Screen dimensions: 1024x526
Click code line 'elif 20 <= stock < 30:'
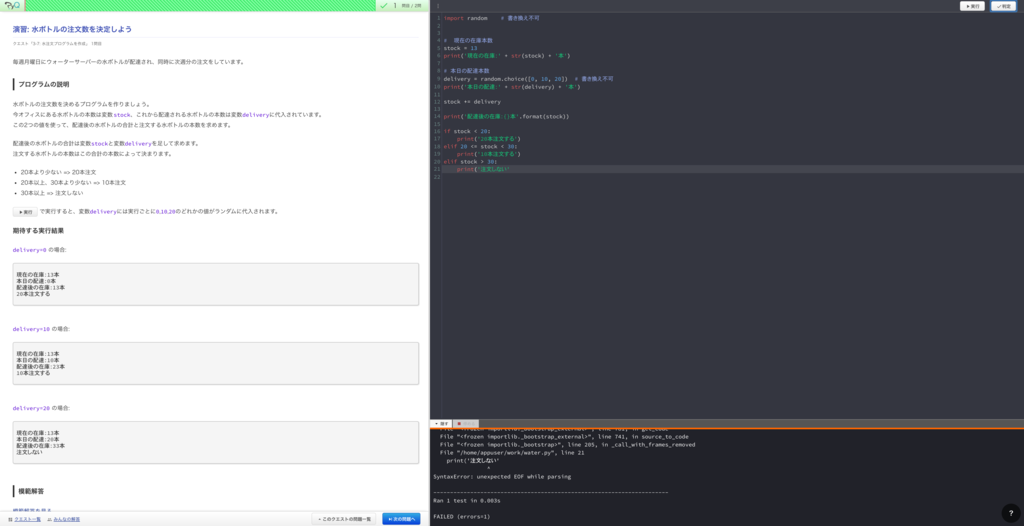(481, 146)
